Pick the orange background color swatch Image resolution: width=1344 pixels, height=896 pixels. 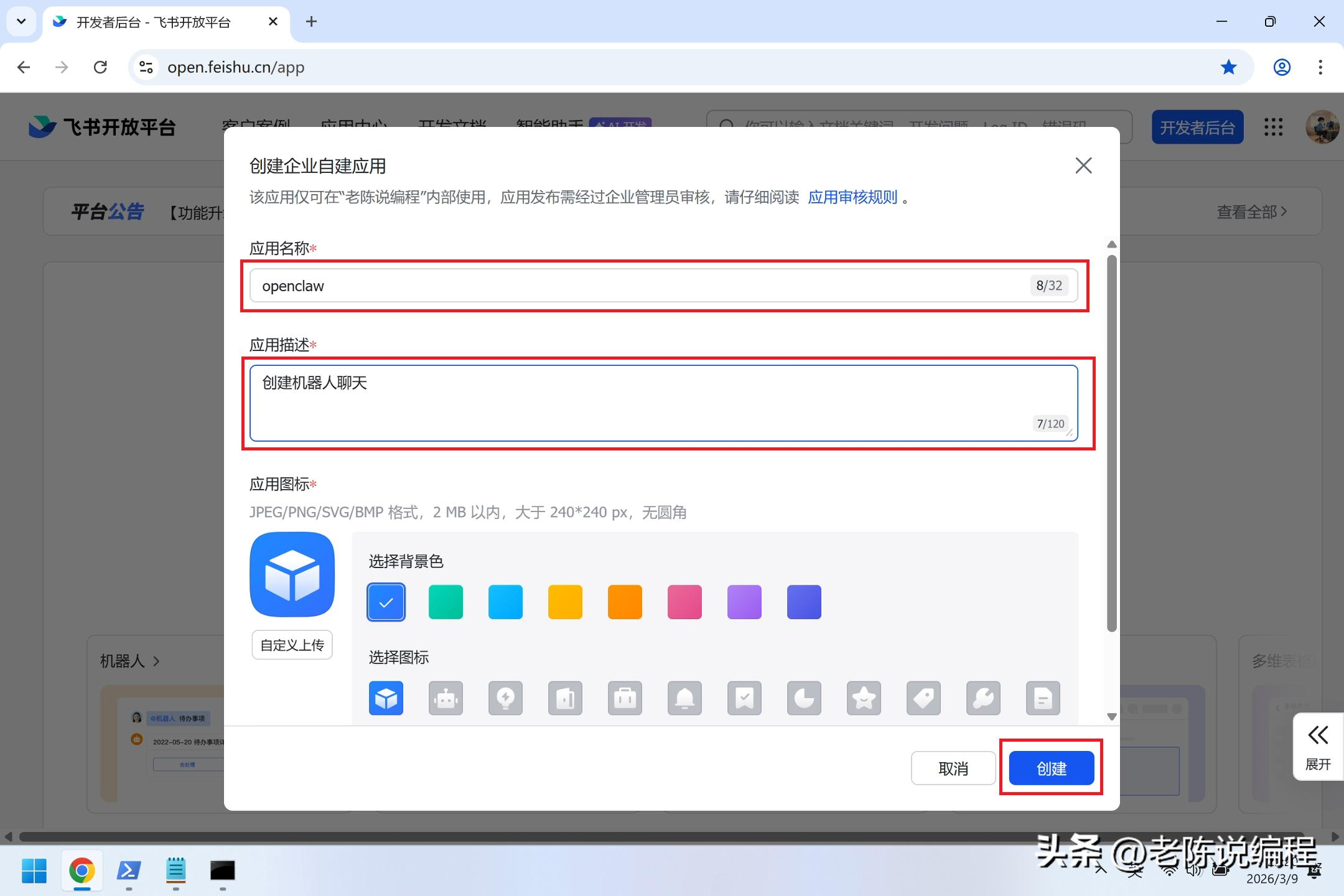[x=625, y=602]
